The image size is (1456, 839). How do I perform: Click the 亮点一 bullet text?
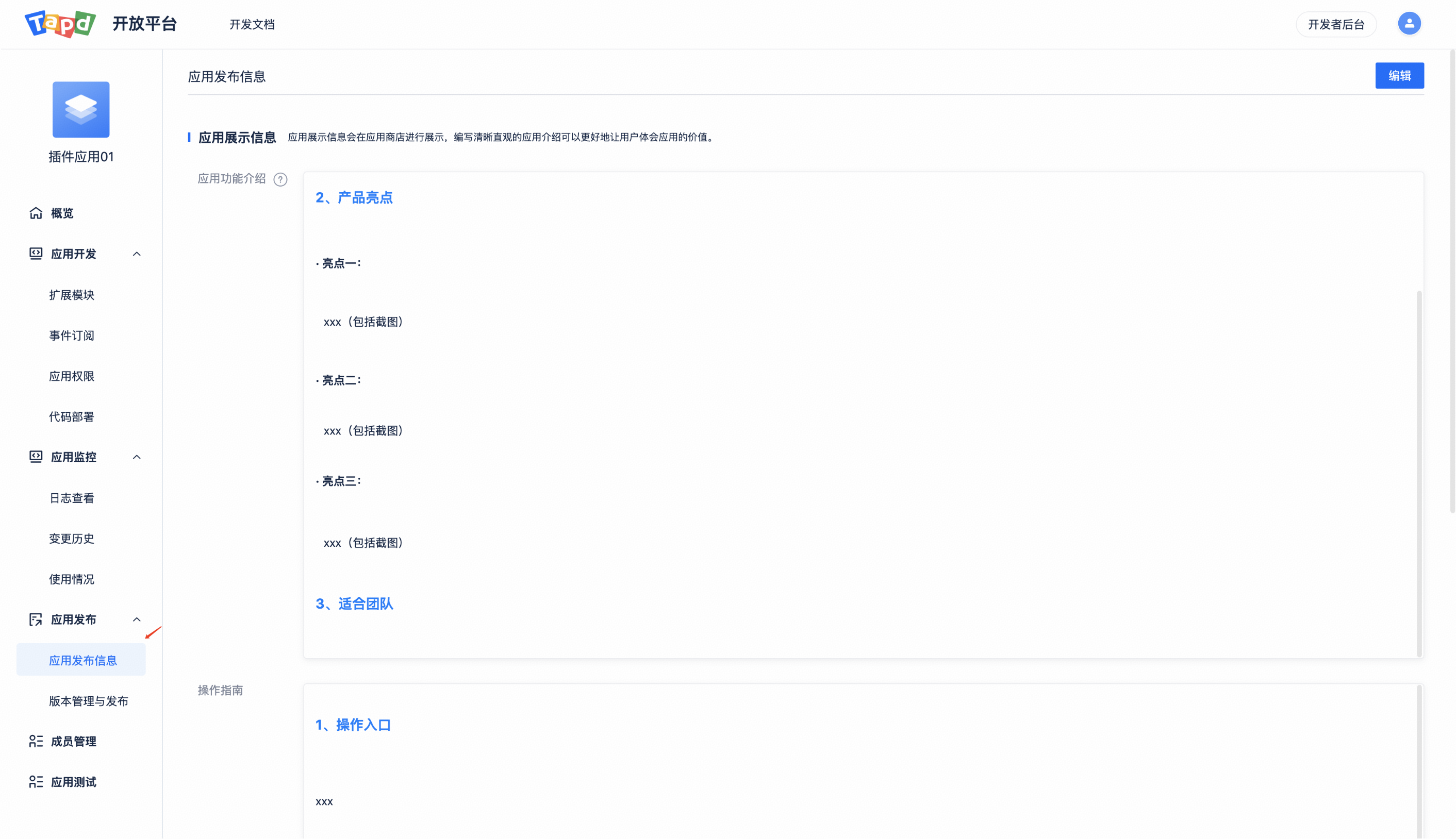pos(338,263)
